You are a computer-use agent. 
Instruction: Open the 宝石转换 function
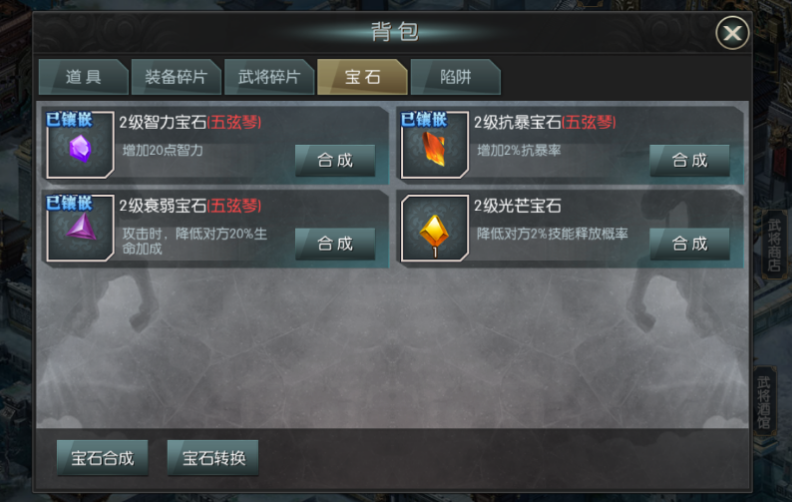pyautogui.click(x=213, y=458)
